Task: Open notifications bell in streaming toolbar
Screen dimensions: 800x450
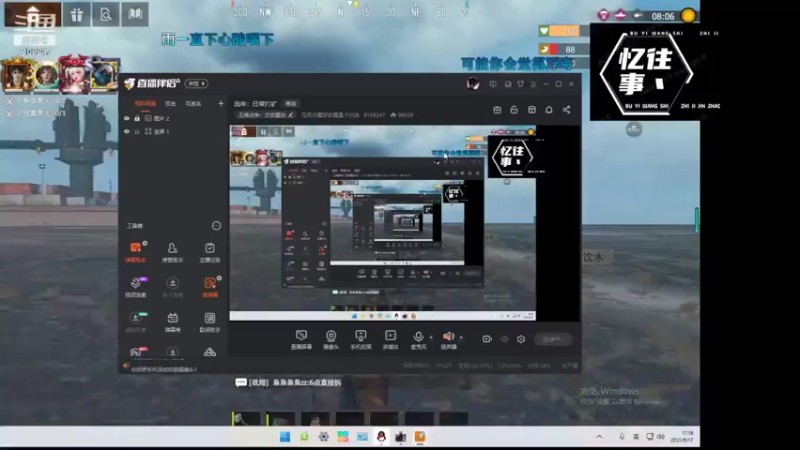Action: 549,110
